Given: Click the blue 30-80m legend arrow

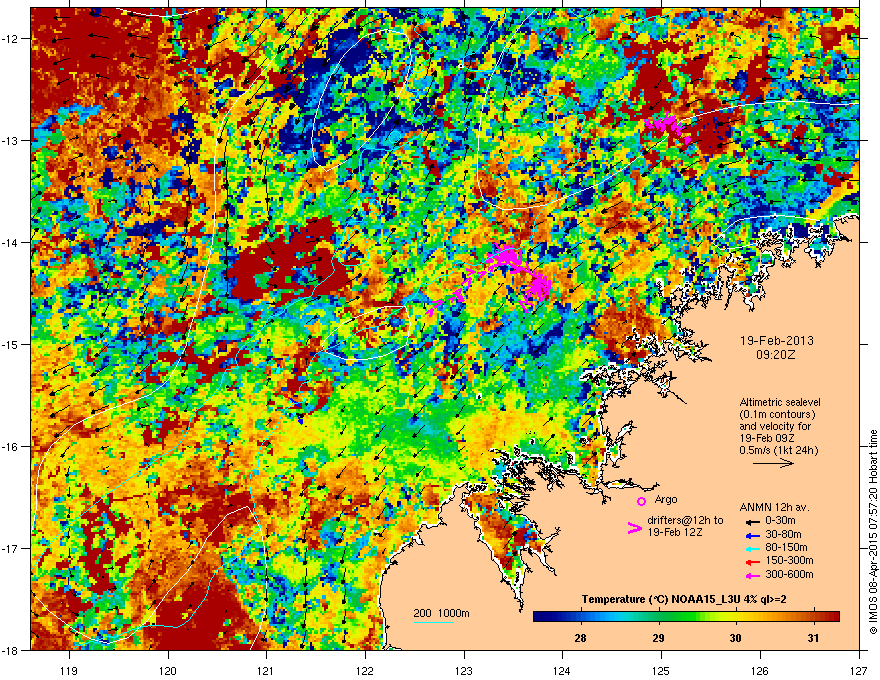Looking at the screenshot, I should [753, 535].
